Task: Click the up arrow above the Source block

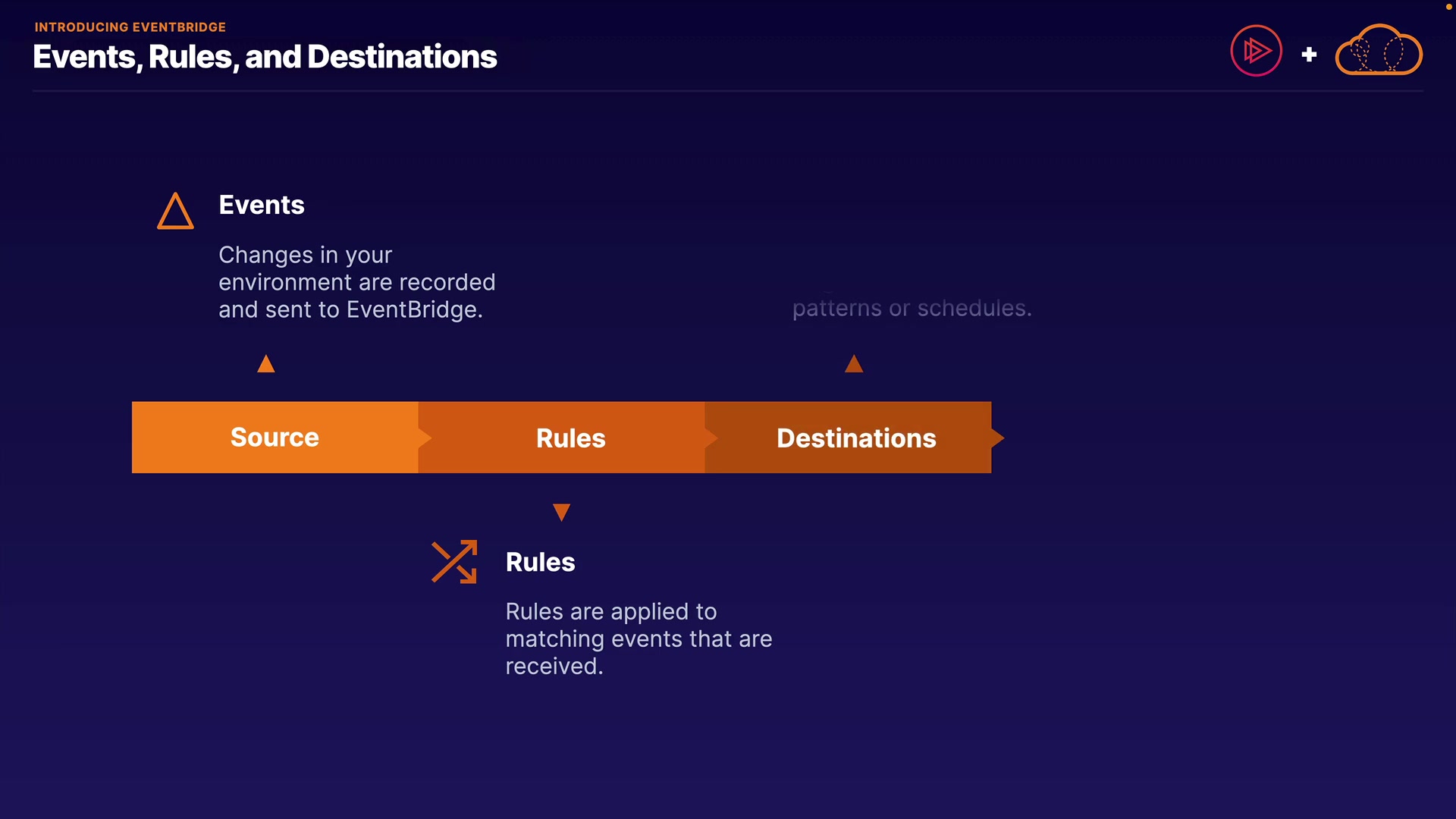Action: (x=266, y=364)
